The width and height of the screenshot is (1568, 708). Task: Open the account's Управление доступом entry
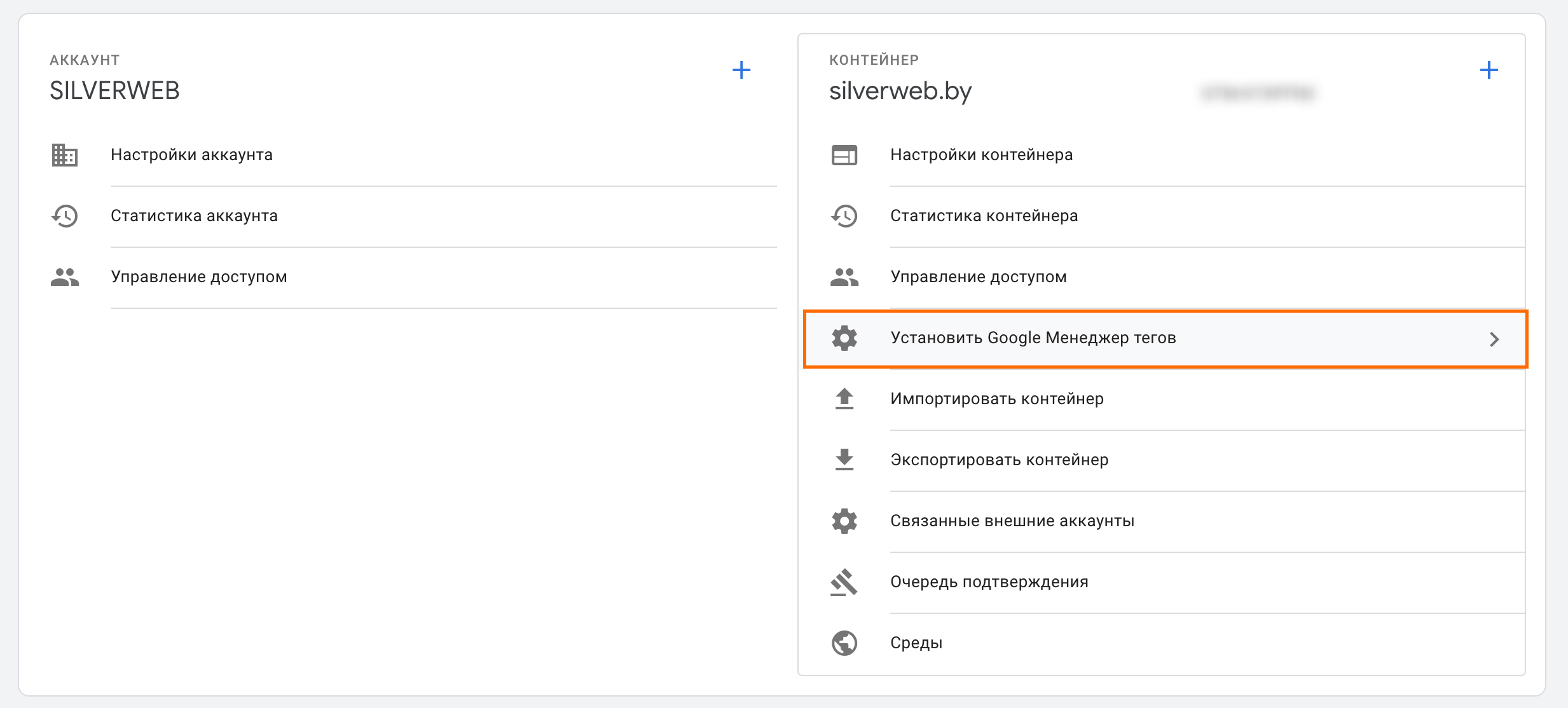[198, 277]
